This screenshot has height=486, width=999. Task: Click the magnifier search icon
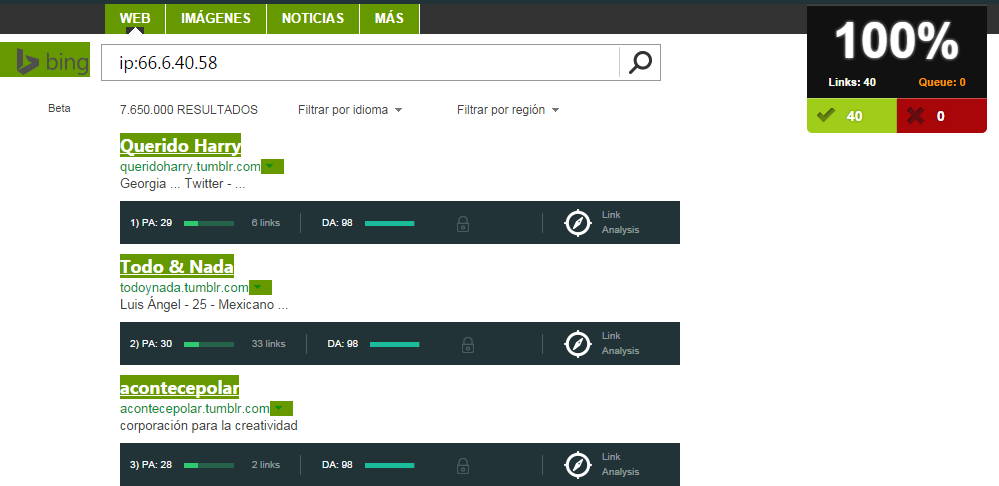[640, 62]
